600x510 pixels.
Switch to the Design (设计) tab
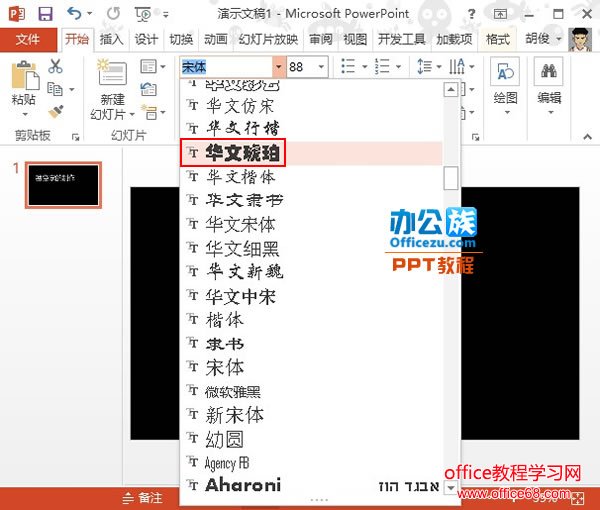point(146,39)
